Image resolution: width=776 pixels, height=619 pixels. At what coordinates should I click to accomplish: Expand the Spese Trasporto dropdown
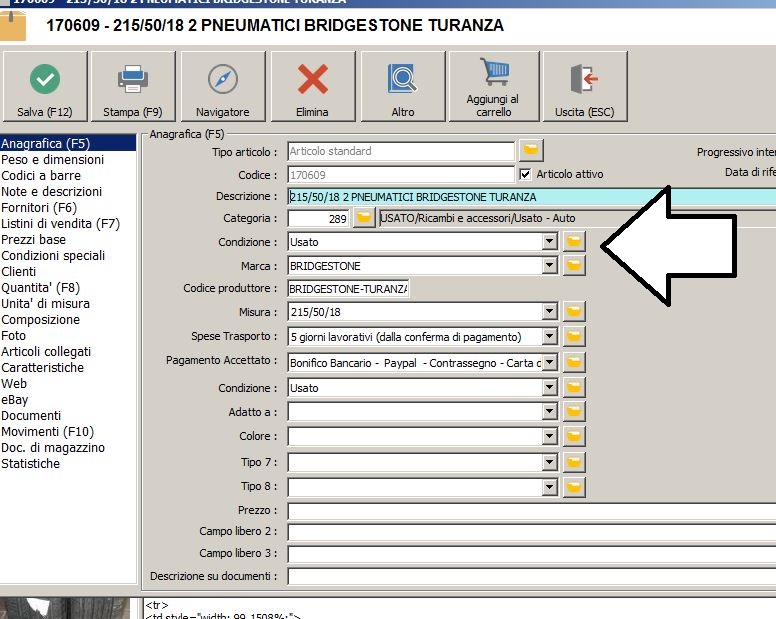(x=549, y=336)
